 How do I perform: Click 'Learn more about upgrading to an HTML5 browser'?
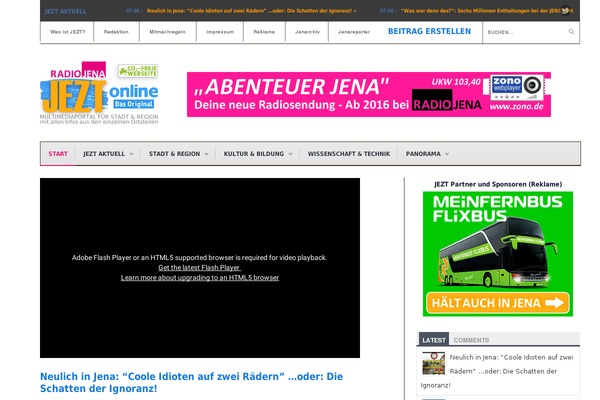click(200, 278)
